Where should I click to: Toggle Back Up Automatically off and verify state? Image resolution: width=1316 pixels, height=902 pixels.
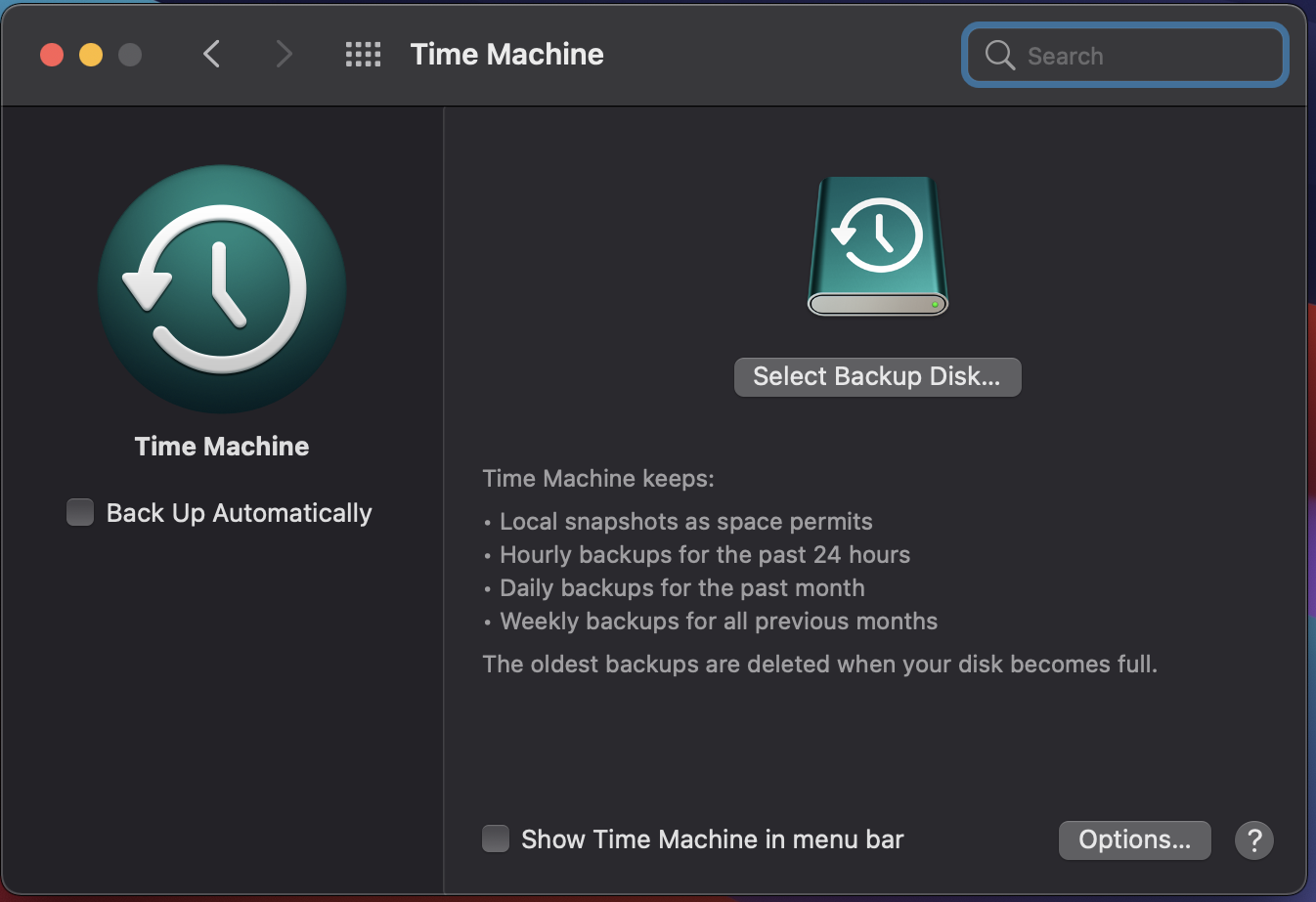79,511
